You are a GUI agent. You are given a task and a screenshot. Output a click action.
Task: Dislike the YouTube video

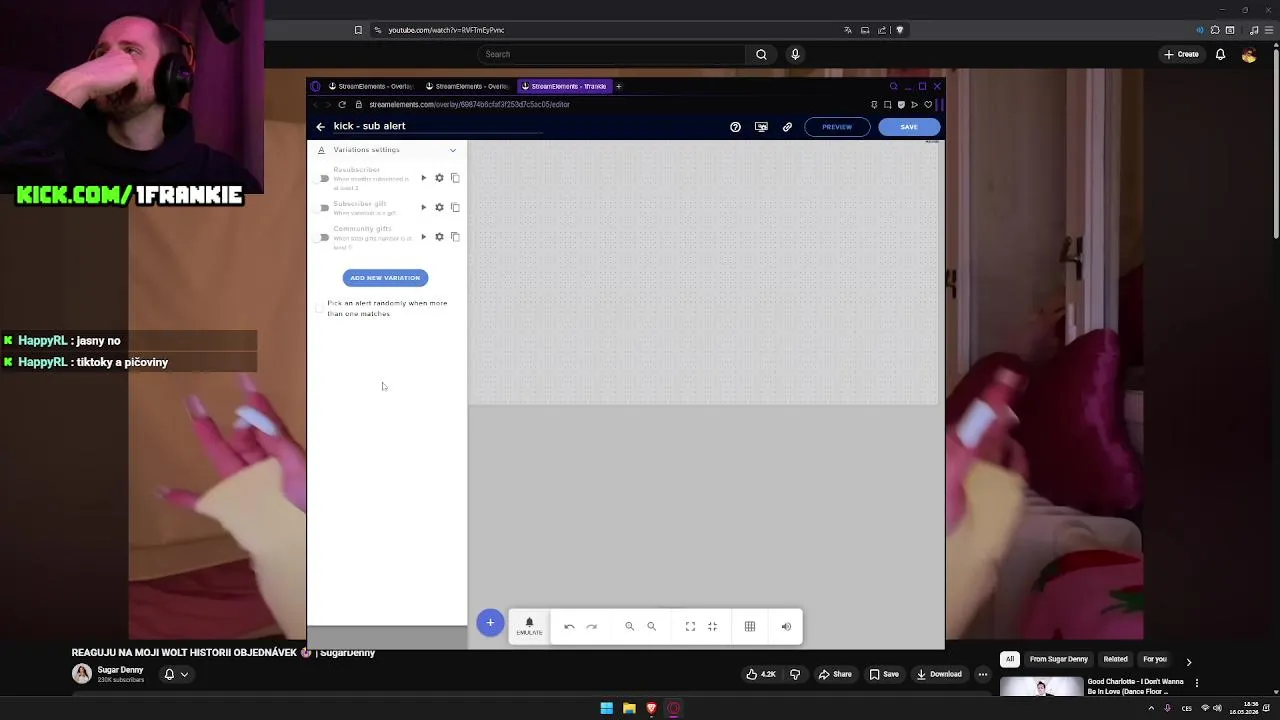(795, 674)
